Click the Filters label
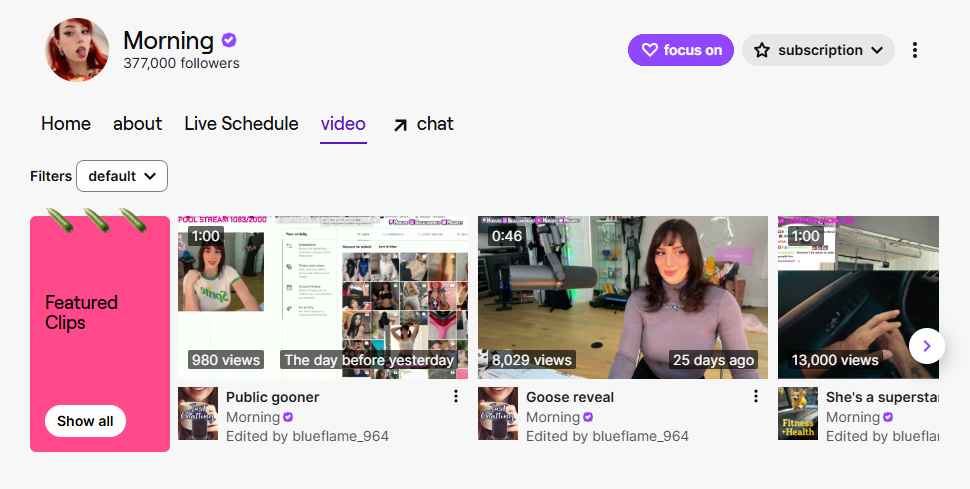Screen dimensions: 970x489 [51, 176]
